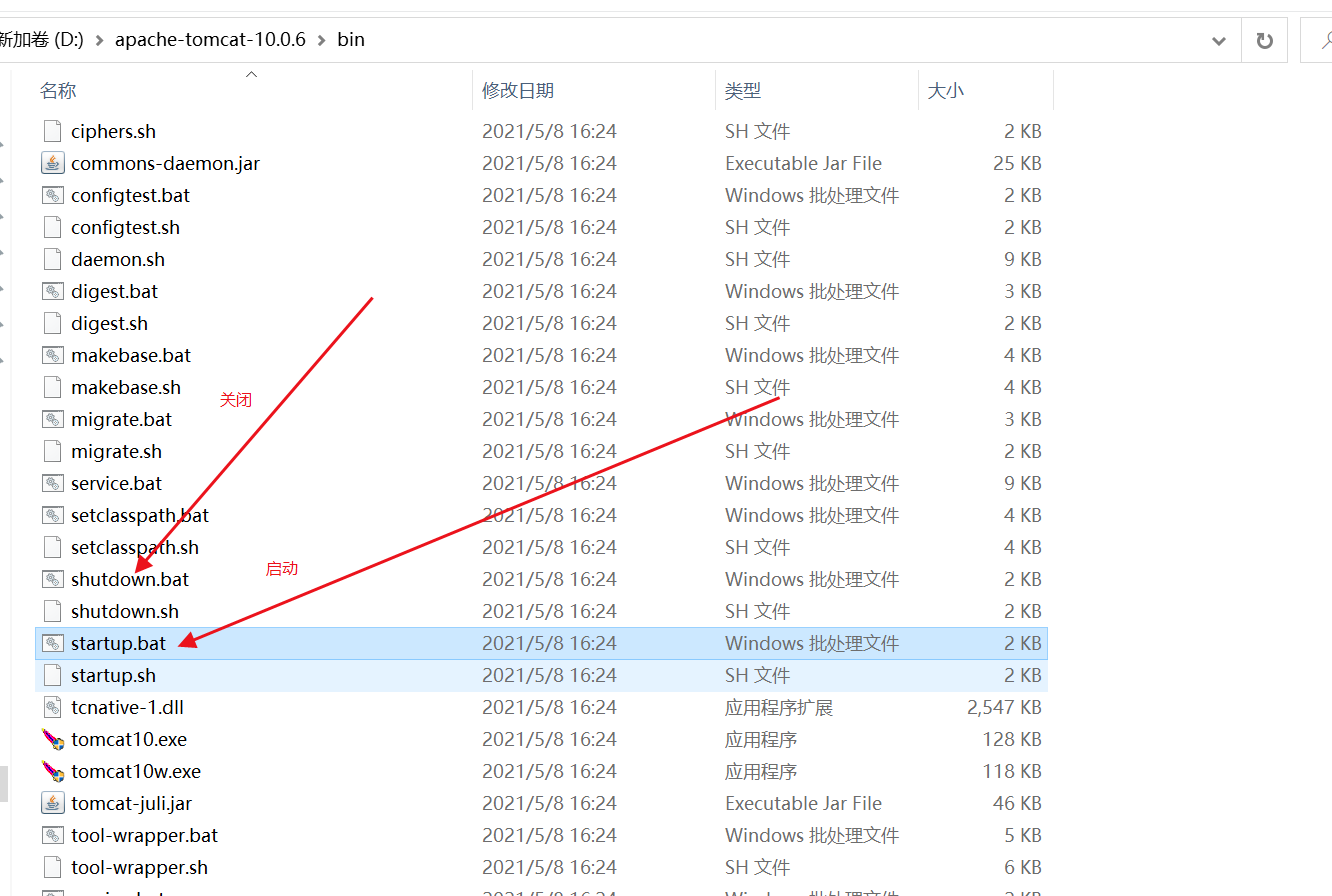Click the file name service.bat
This screenshot has height=896, width=1332.
pyautogui.click(x=116, y=483)
